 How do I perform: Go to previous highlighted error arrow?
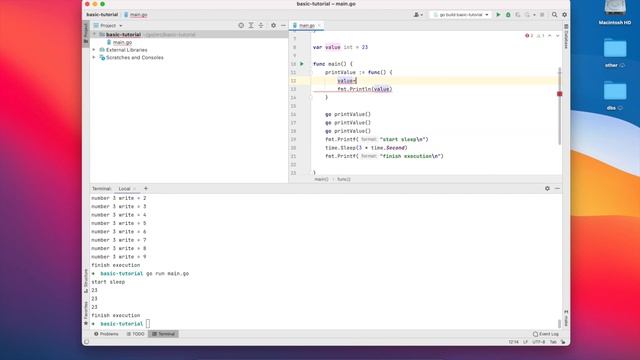pos(550,36)
